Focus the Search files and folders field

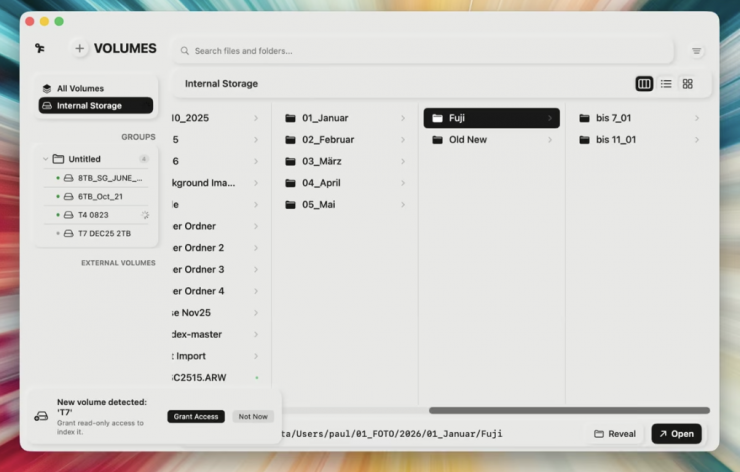420,51
